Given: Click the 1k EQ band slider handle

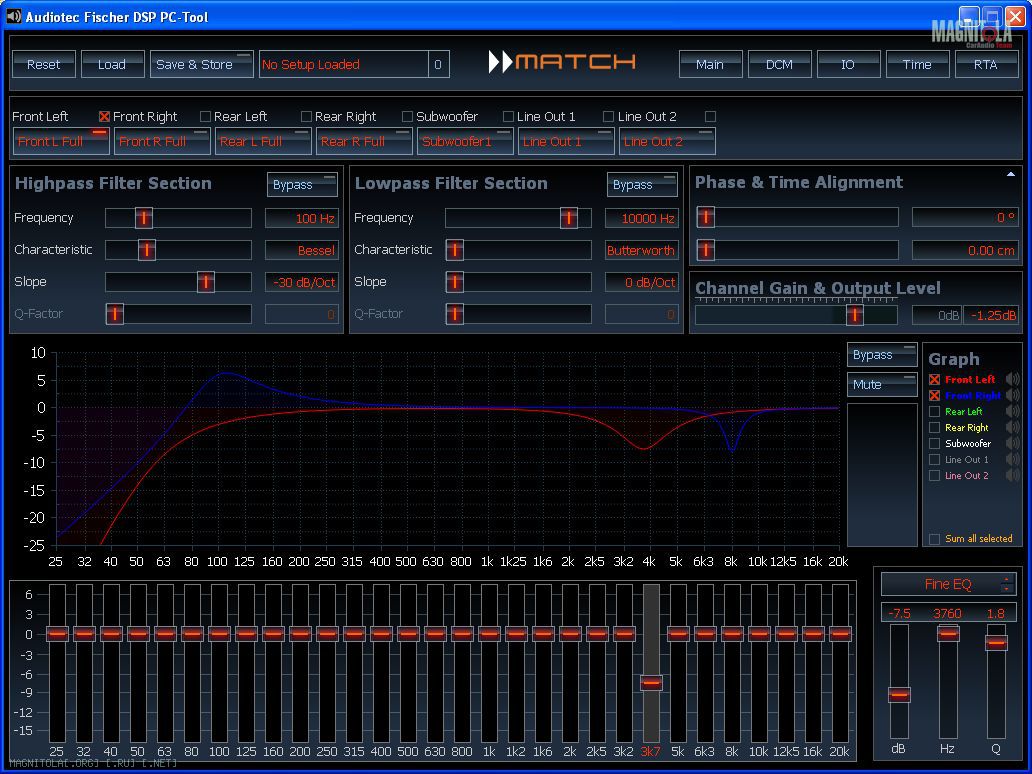Looking at the screenshot, I should [x=489, y=634].
